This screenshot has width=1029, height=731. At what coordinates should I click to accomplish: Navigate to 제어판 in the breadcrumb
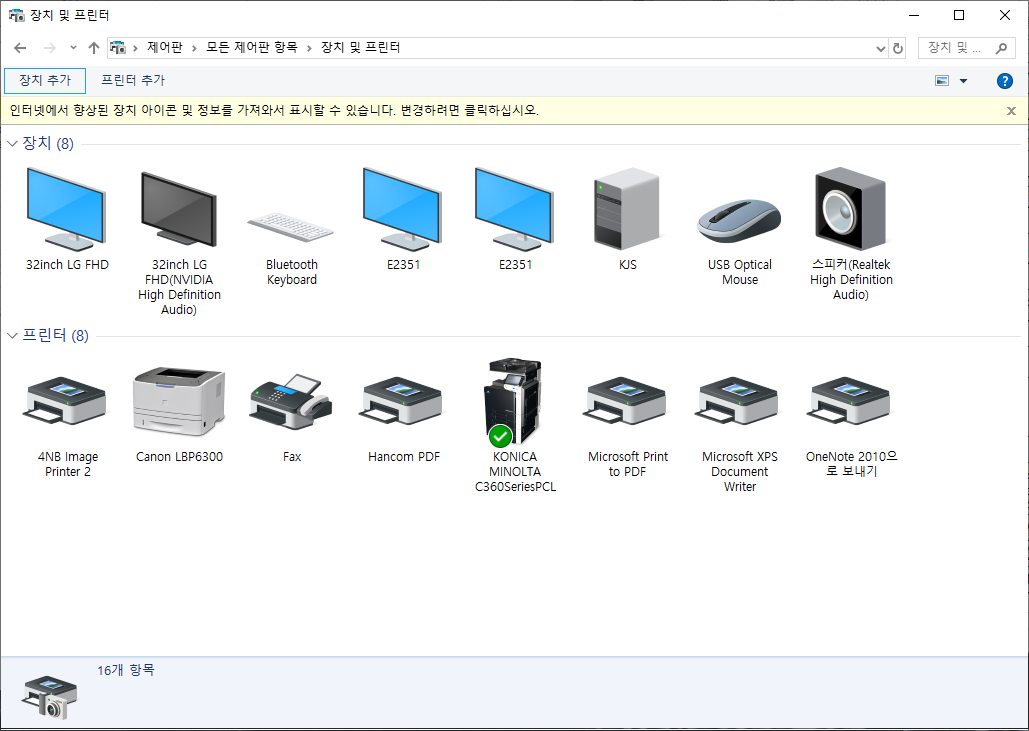coord(166,48)
